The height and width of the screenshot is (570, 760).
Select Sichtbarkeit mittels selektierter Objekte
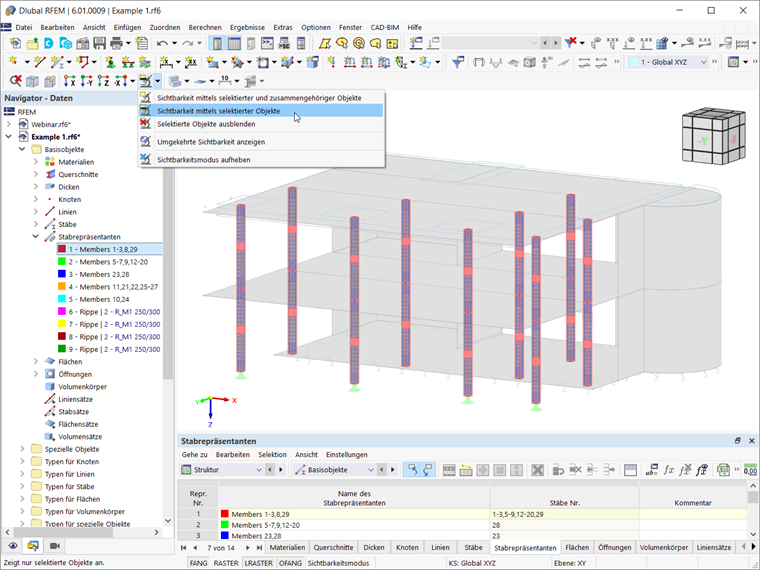click(261, 111)
